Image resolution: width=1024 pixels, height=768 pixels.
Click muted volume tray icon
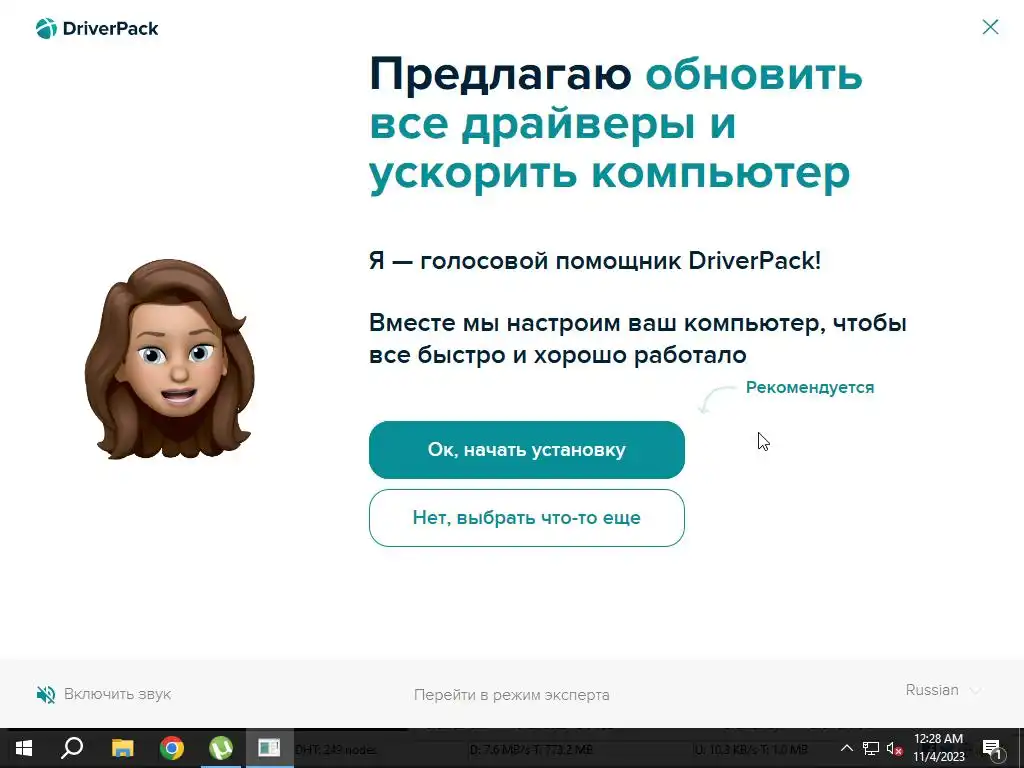[x=895, y=748]
